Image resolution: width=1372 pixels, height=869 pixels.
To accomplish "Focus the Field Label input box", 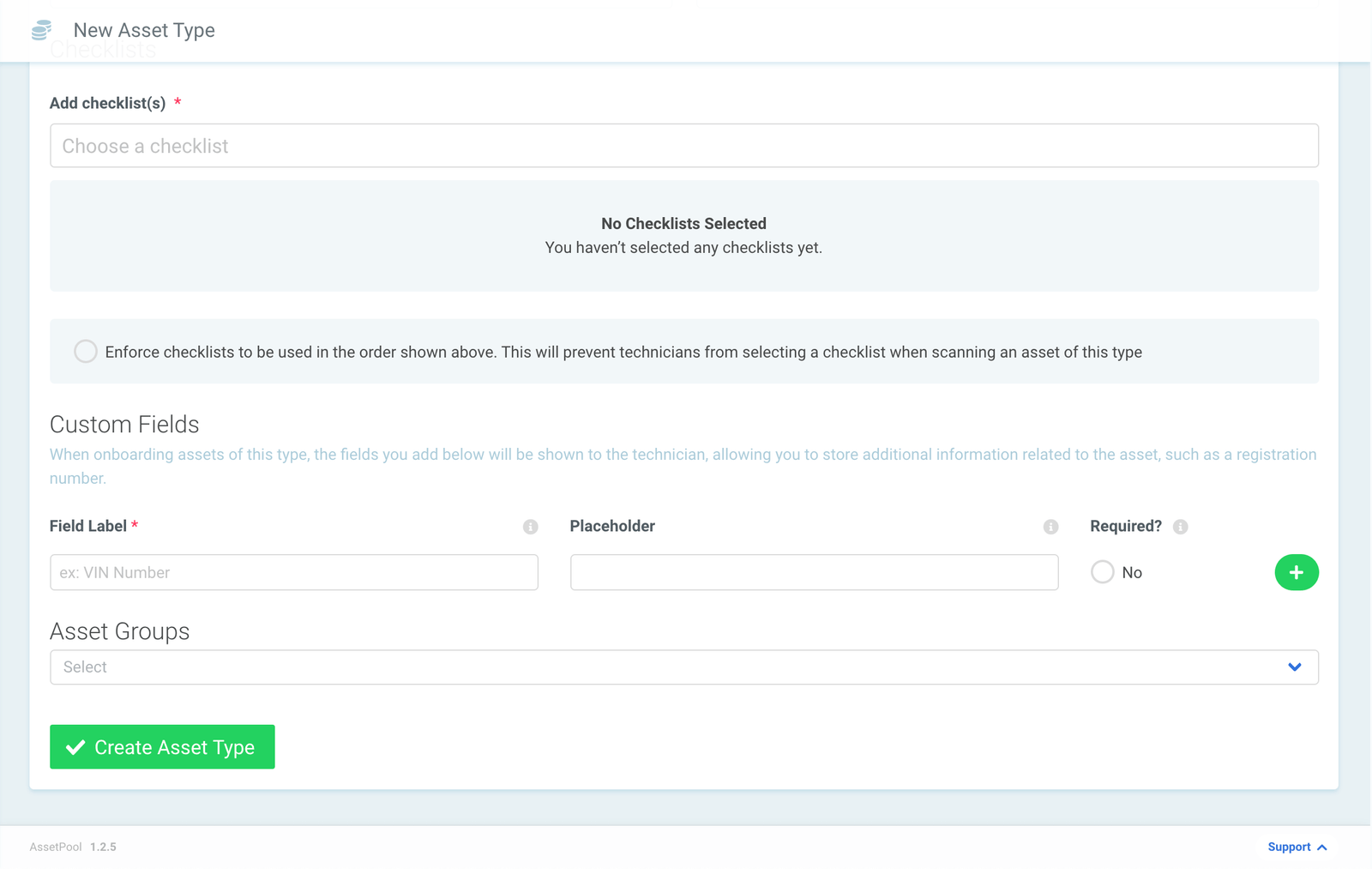I will pyautogui.click(x=294, y=572).
